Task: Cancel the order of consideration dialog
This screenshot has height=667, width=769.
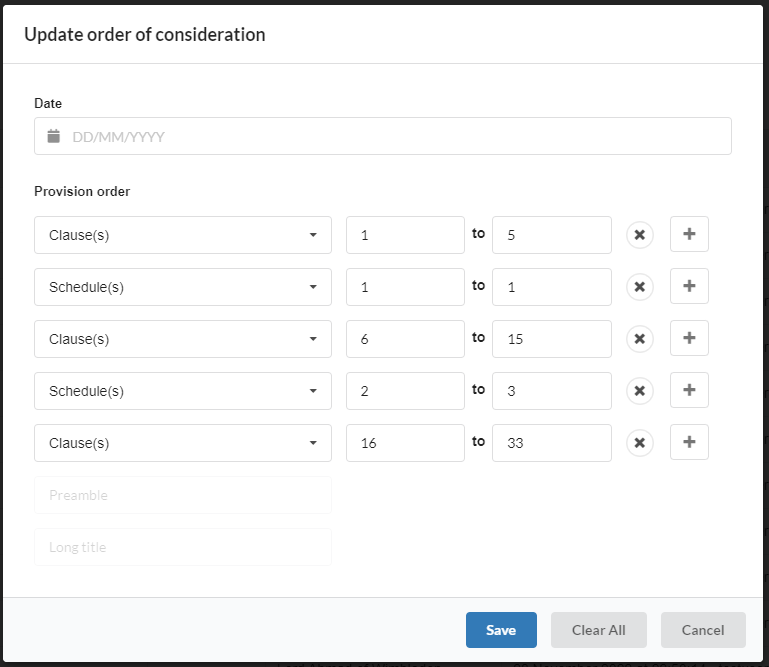Action: (x=703, y=630)
